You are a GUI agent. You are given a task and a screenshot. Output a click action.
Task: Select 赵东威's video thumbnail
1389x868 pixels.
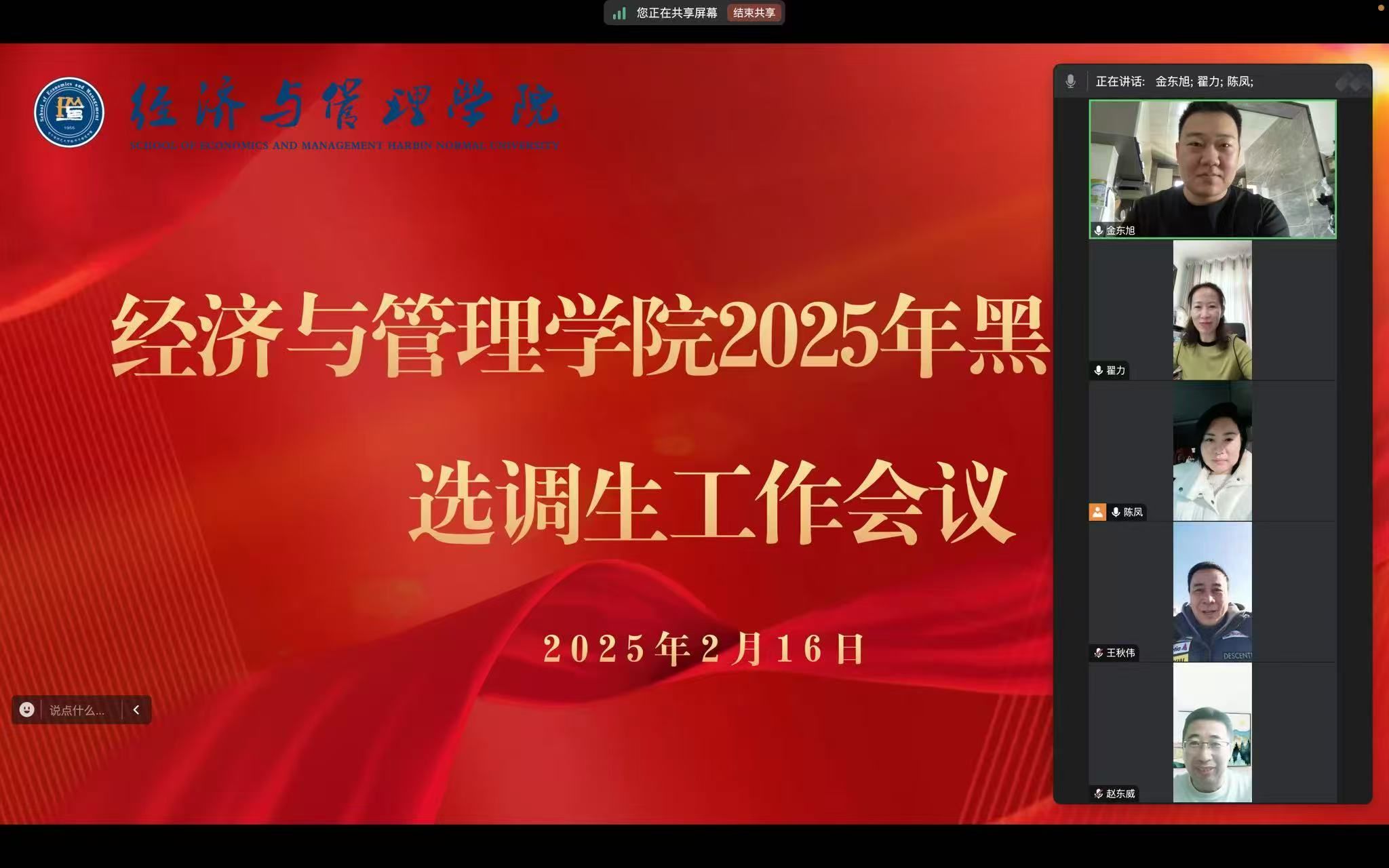pyautogui.click(x=1212, y=732)
